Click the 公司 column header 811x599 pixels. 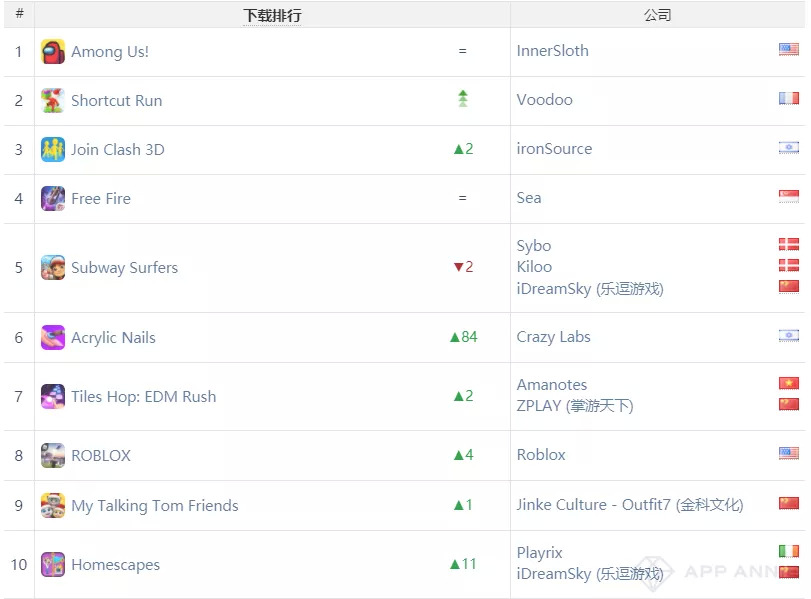coord(657,15)
